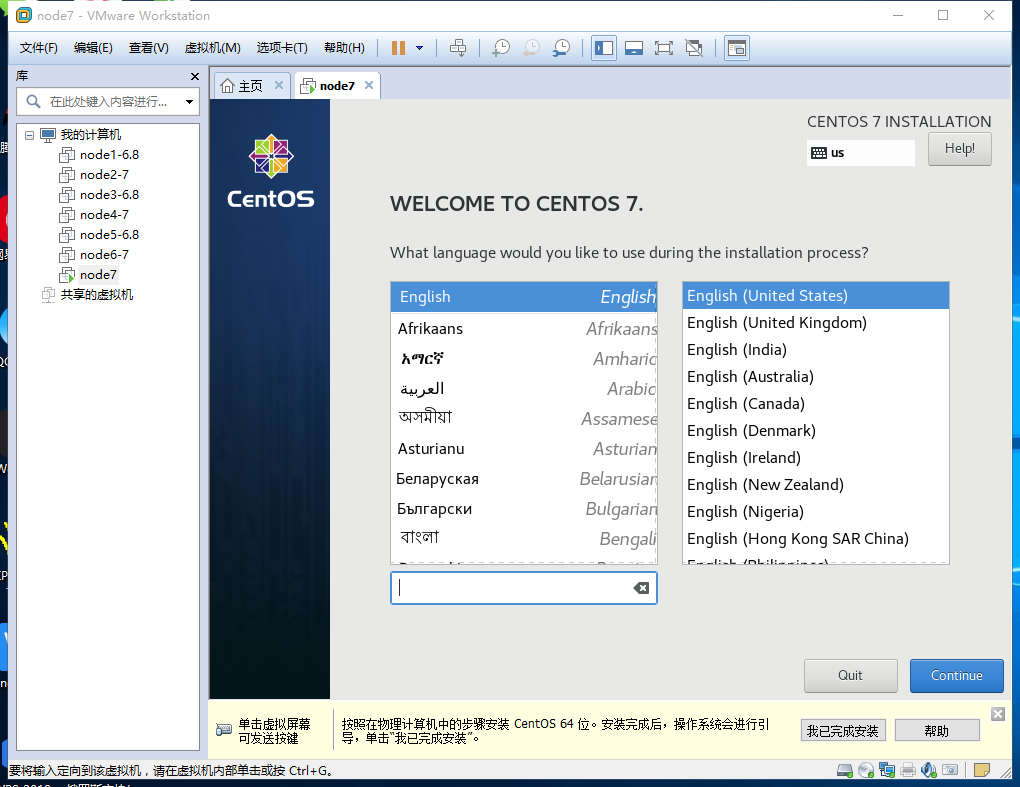
Task: Open the 查看(V) menu
Action: pos(148,48)
